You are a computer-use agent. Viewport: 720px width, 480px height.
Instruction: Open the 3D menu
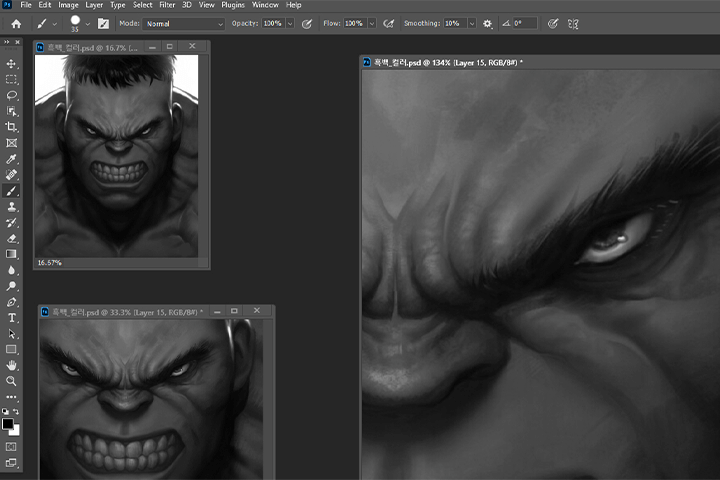pyautogui.click(x=187, y=5)
